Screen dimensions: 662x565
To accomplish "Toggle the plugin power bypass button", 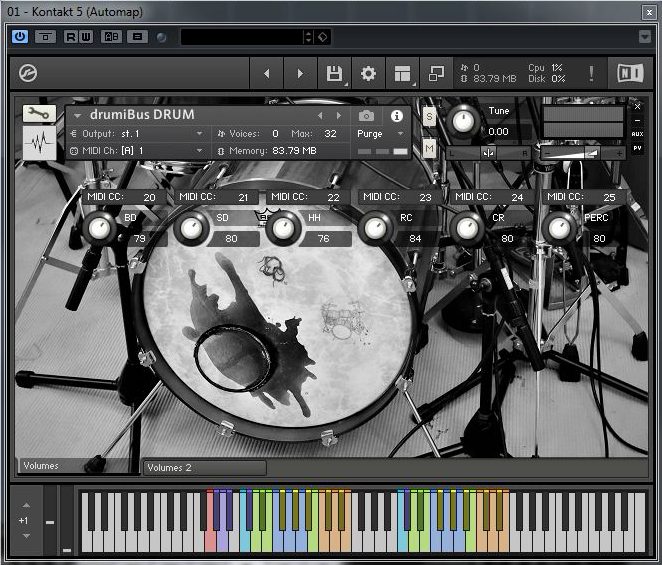I will (x=19, y=37).
